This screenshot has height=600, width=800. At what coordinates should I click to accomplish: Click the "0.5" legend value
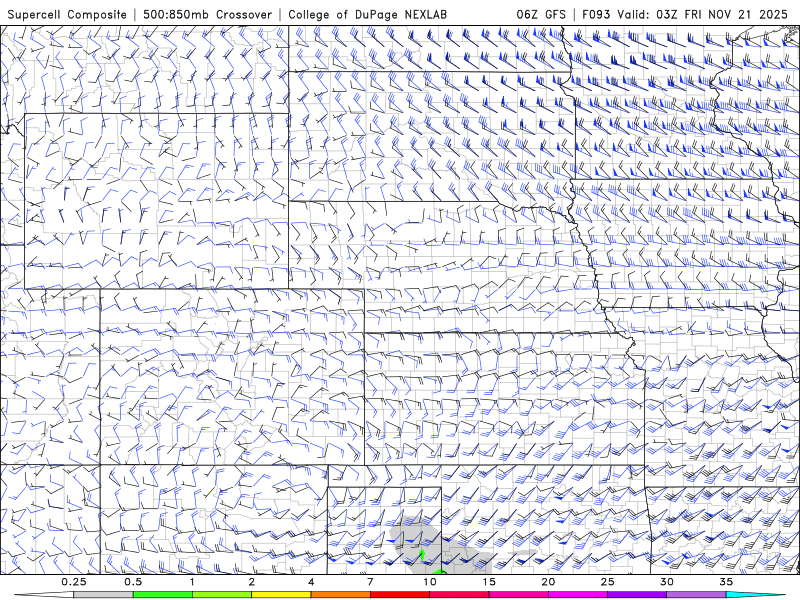(133, 582)
